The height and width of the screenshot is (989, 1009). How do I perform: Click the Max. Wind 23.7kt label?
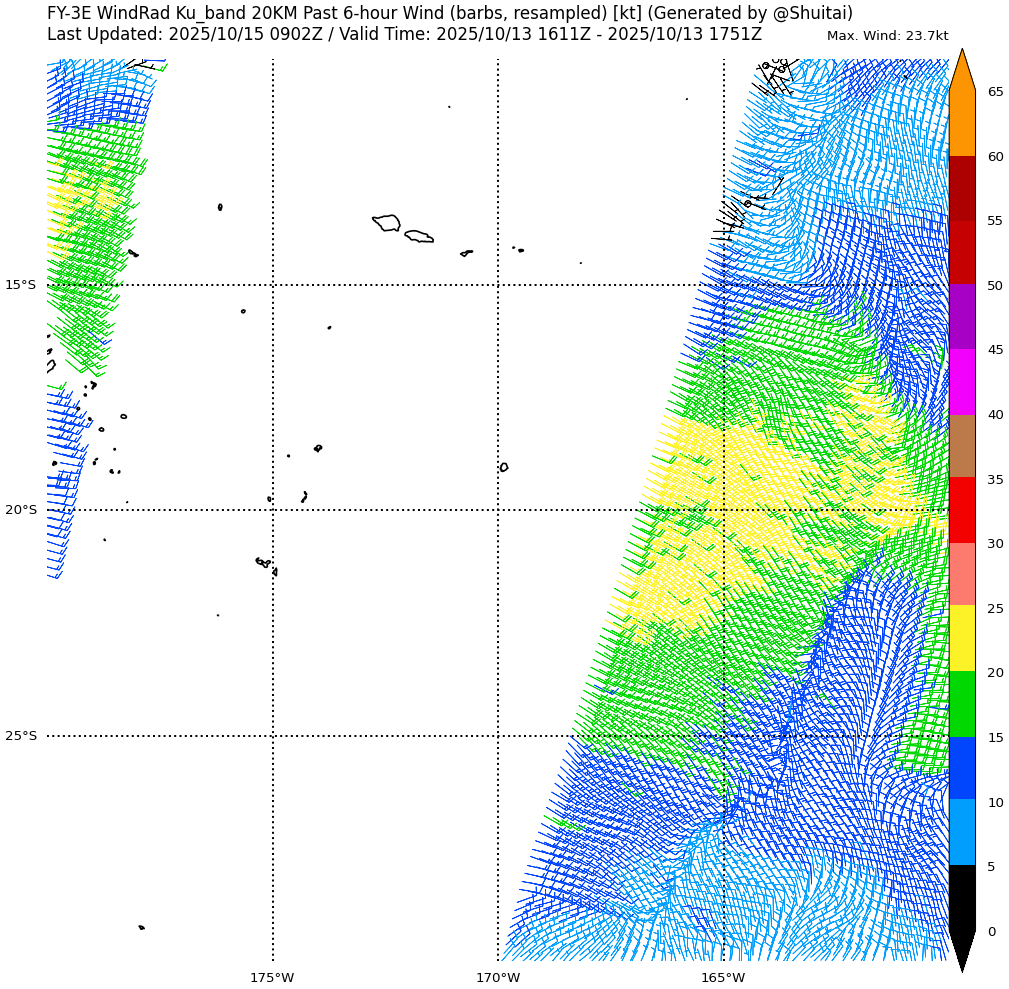[x=887, y=36]
